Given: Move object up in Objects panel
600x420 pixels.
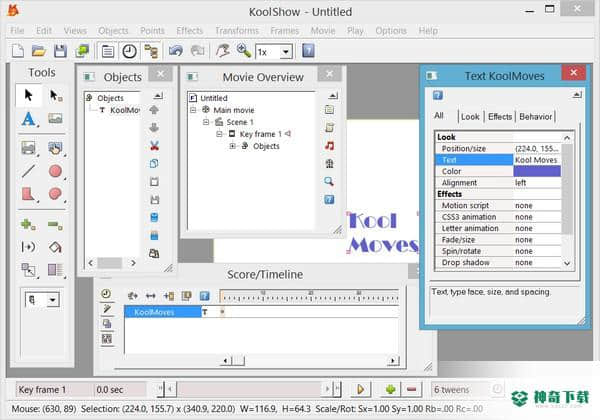Looking at the screenshot, I should click(154, 110).
